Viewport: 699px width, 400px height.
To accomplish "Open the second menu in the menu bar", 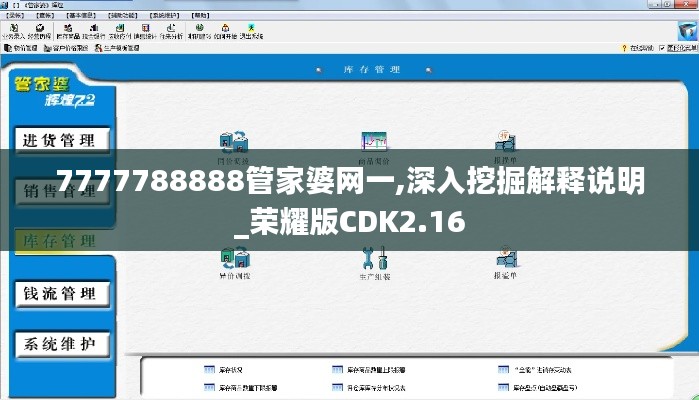I will point(45,15).
